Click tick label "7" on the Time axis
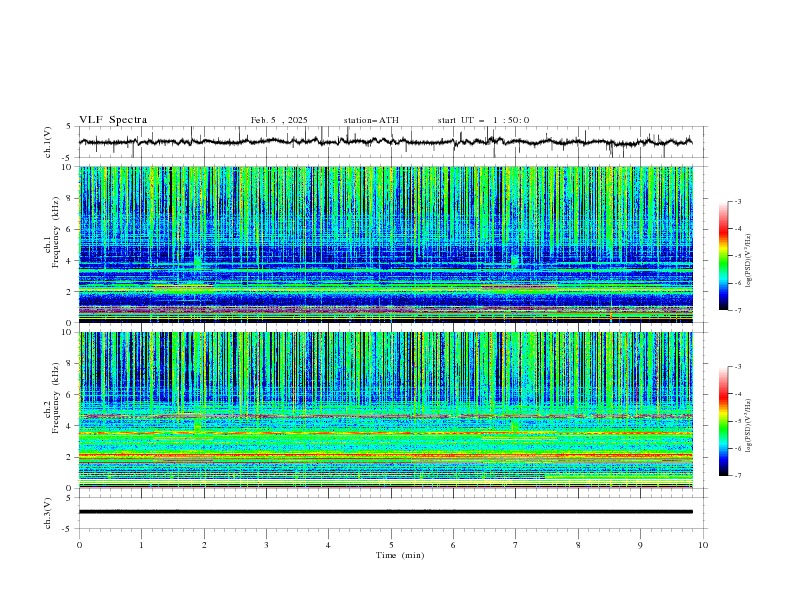792x612 pixels. tap(516, 545)
